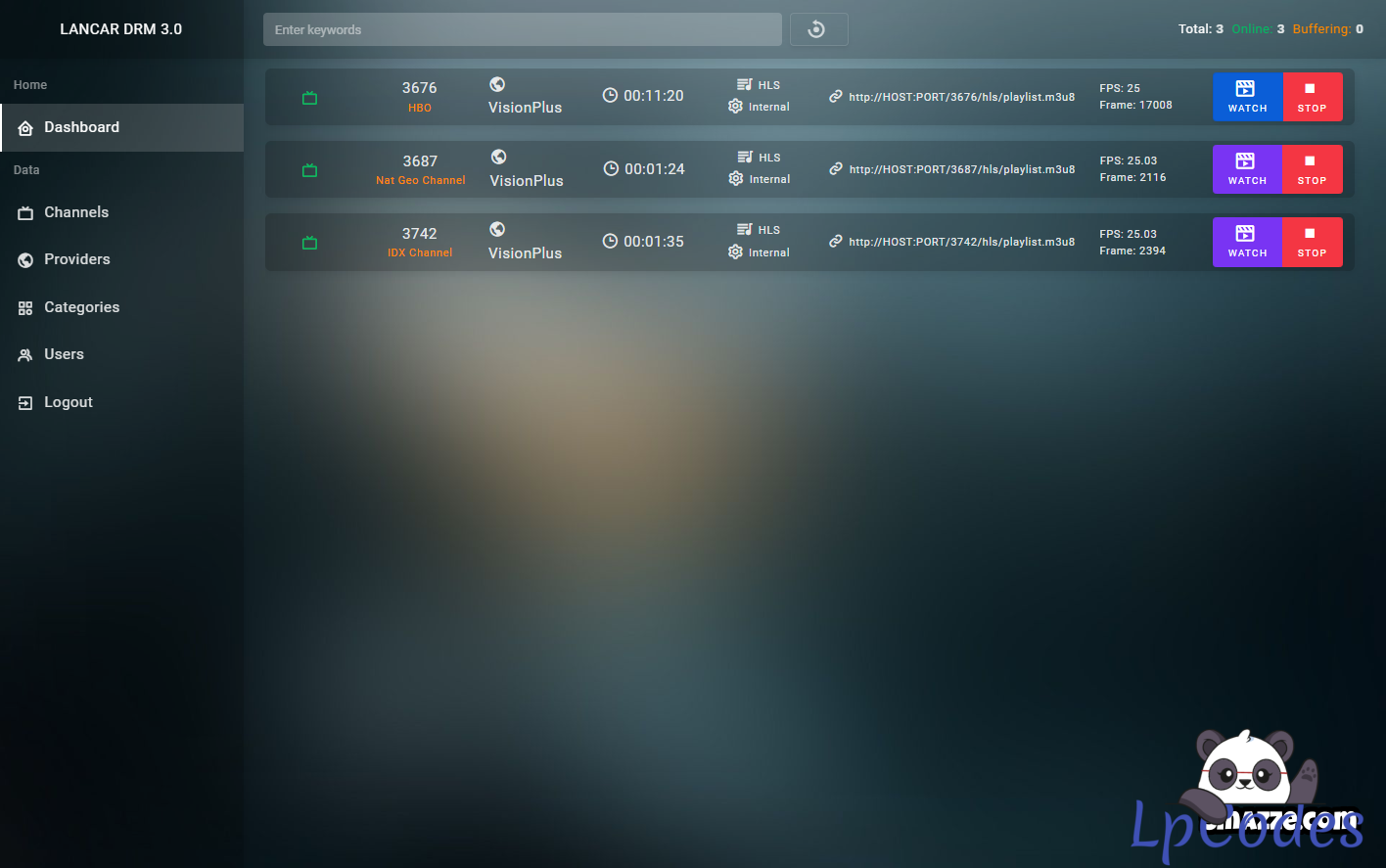Stop the HBO channel 3676 stream
This screenshot has height=868, width=1386.
coord(1312,97)
